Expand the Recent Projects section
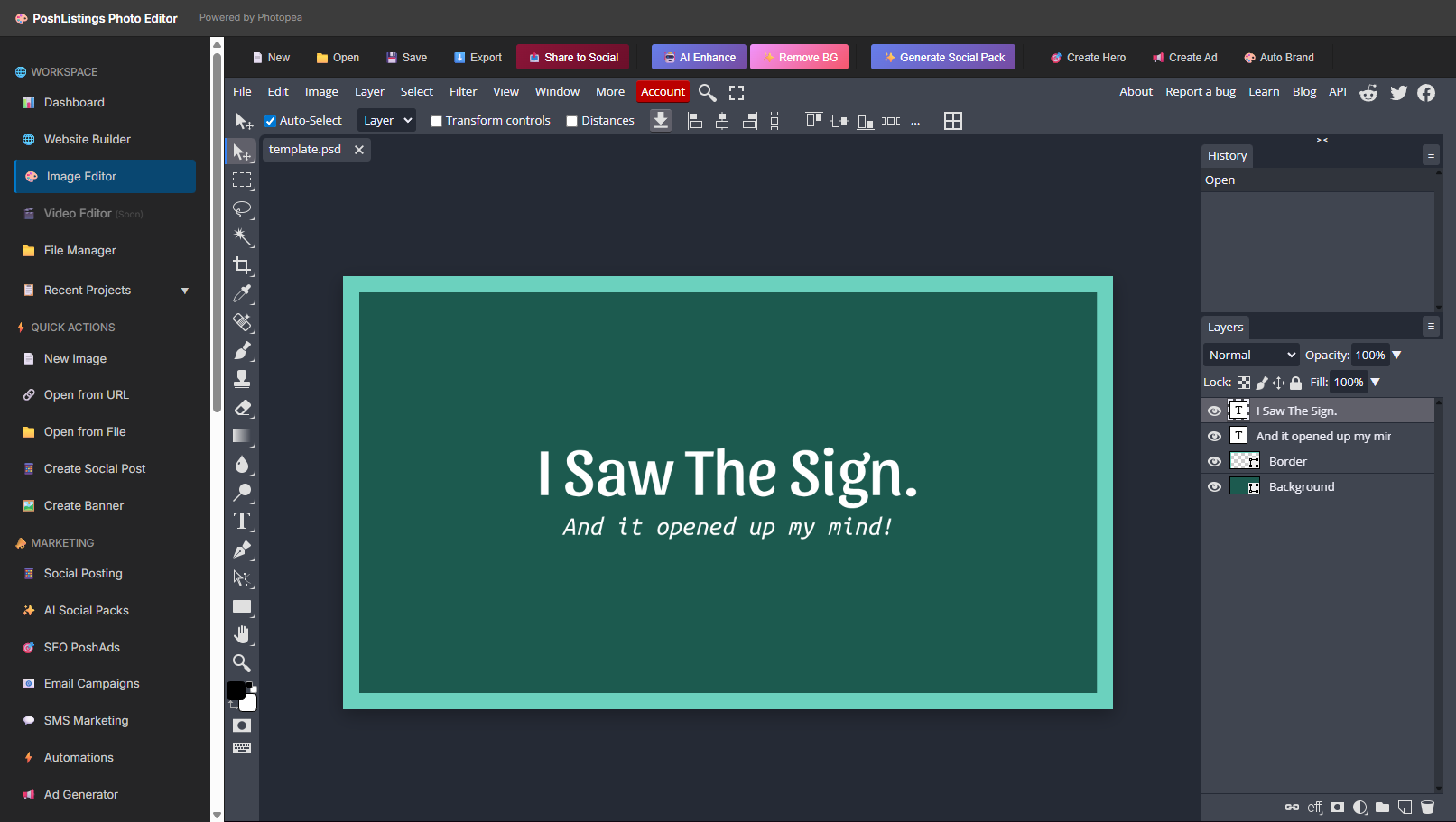Viewport: 1456px width, 822px height. pos(184,291)
